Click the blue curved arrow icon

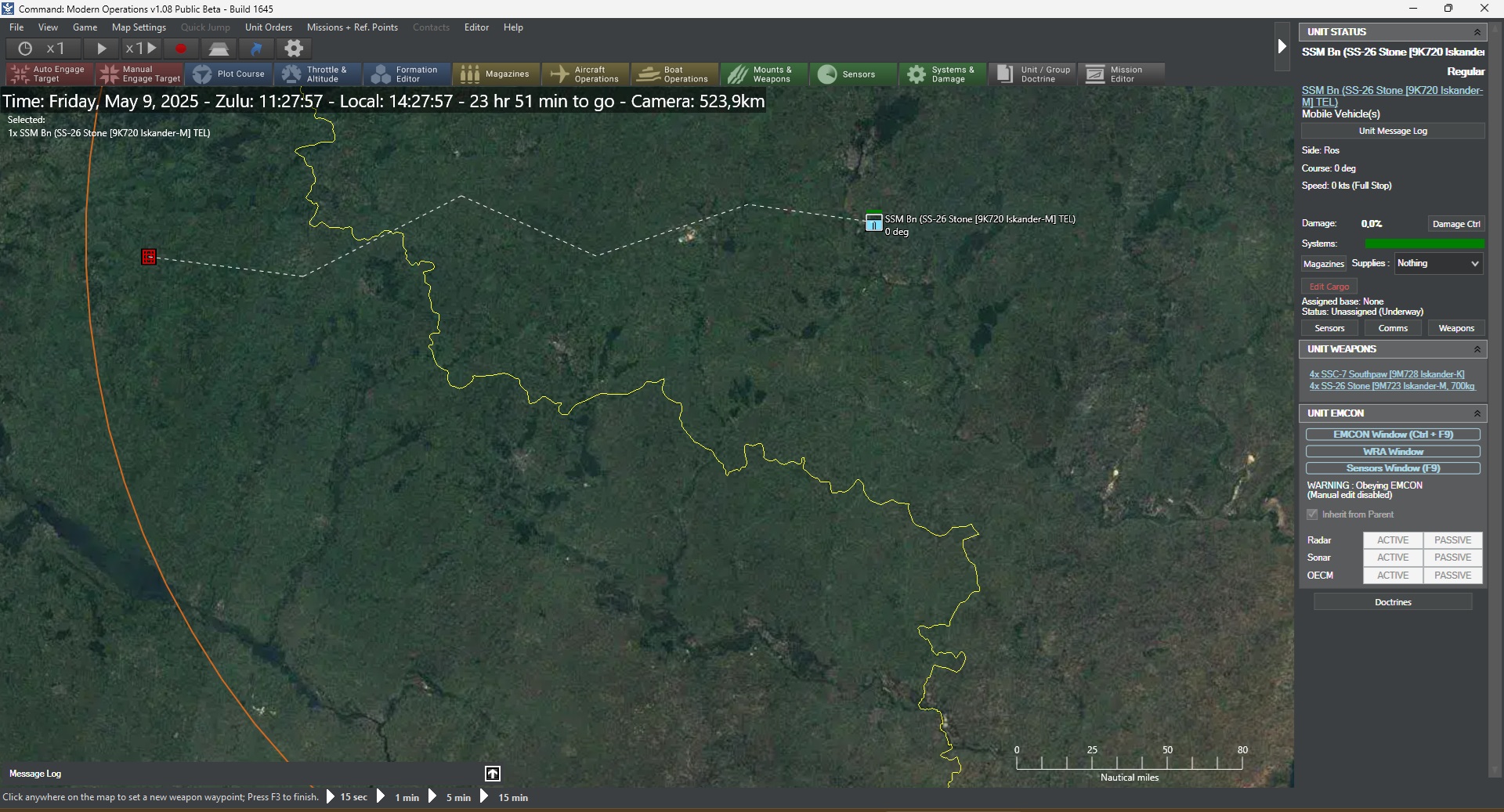coord(256,49)
